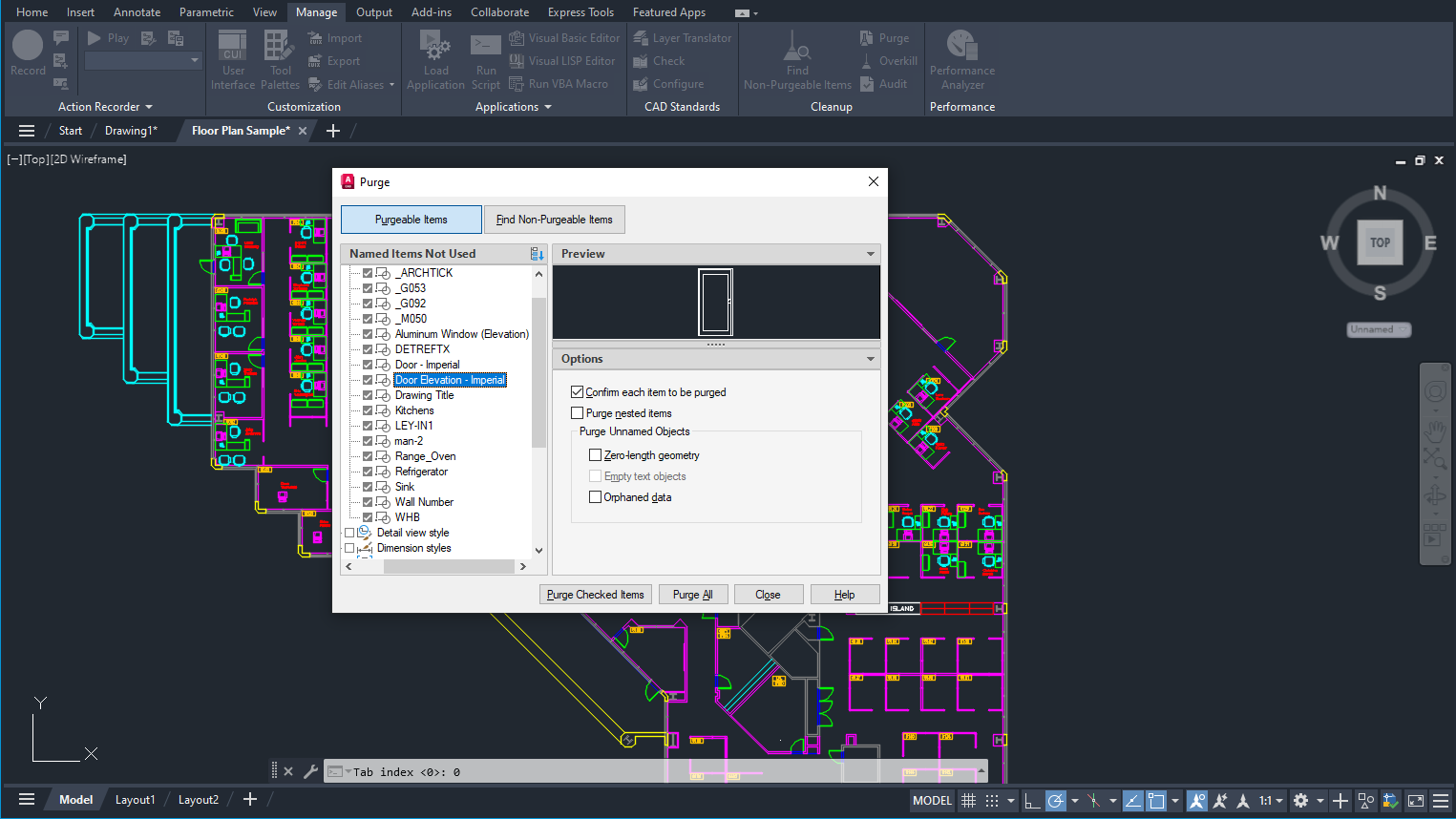
Task: Select man-2 in the Named Items list
Action: coord(409,440)
